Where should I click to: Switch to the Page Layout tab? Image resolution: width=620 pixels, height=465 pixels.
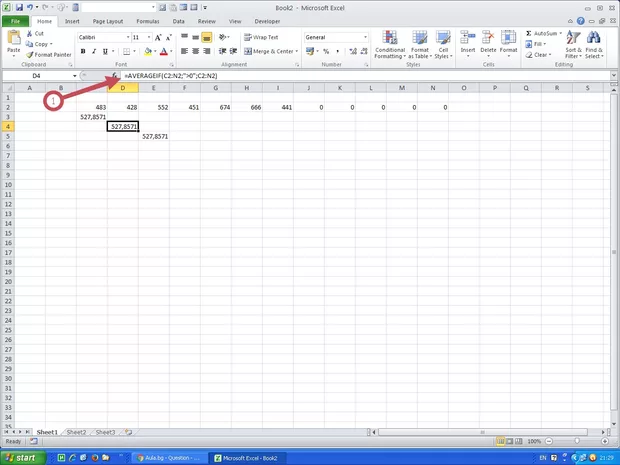(108, 21)
